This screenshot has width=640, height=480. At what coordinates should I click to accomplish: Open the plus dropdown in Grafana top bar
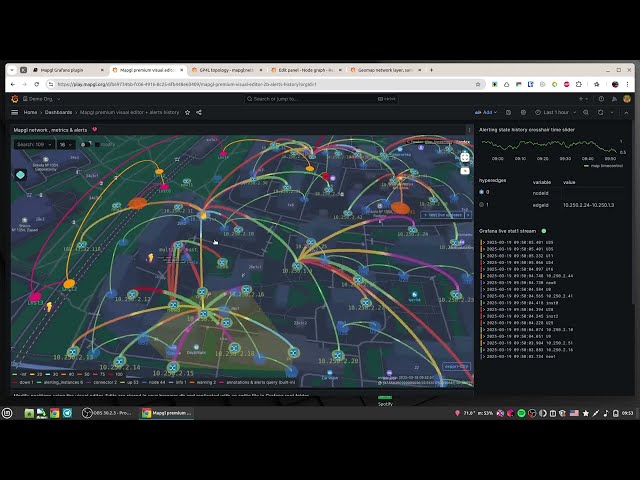pyautogui.click(x=583, y=99)
